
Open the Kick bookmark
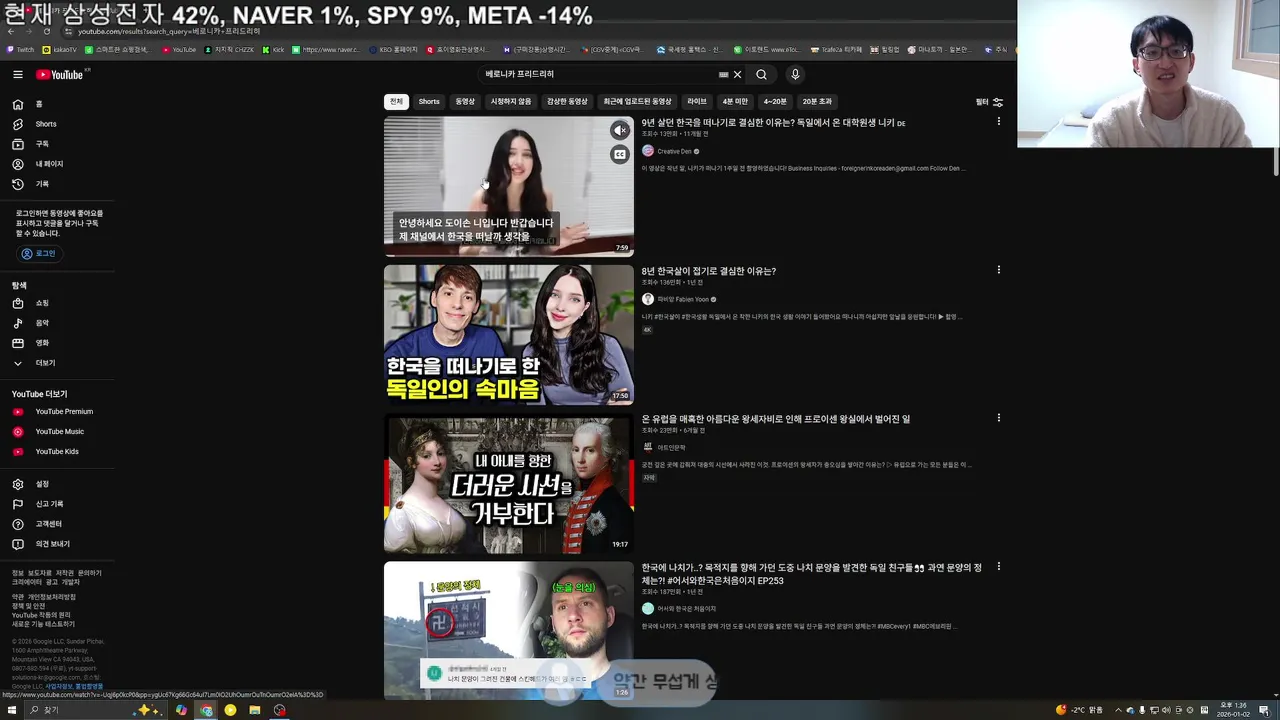coord(273,49)
